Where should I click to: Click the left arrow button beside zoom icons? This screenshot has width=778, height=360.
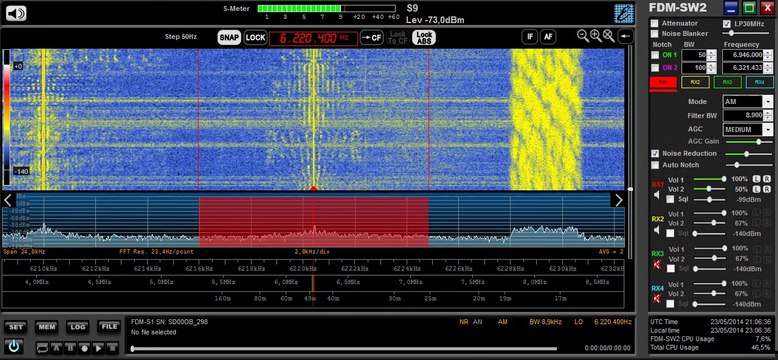(x=626, y=36)
